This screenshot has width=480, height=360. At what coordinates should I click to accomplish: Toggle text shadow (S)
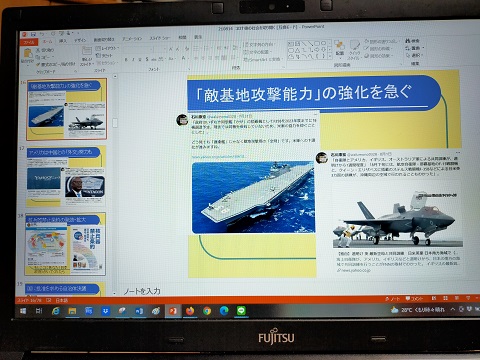[x=147, y=59]
